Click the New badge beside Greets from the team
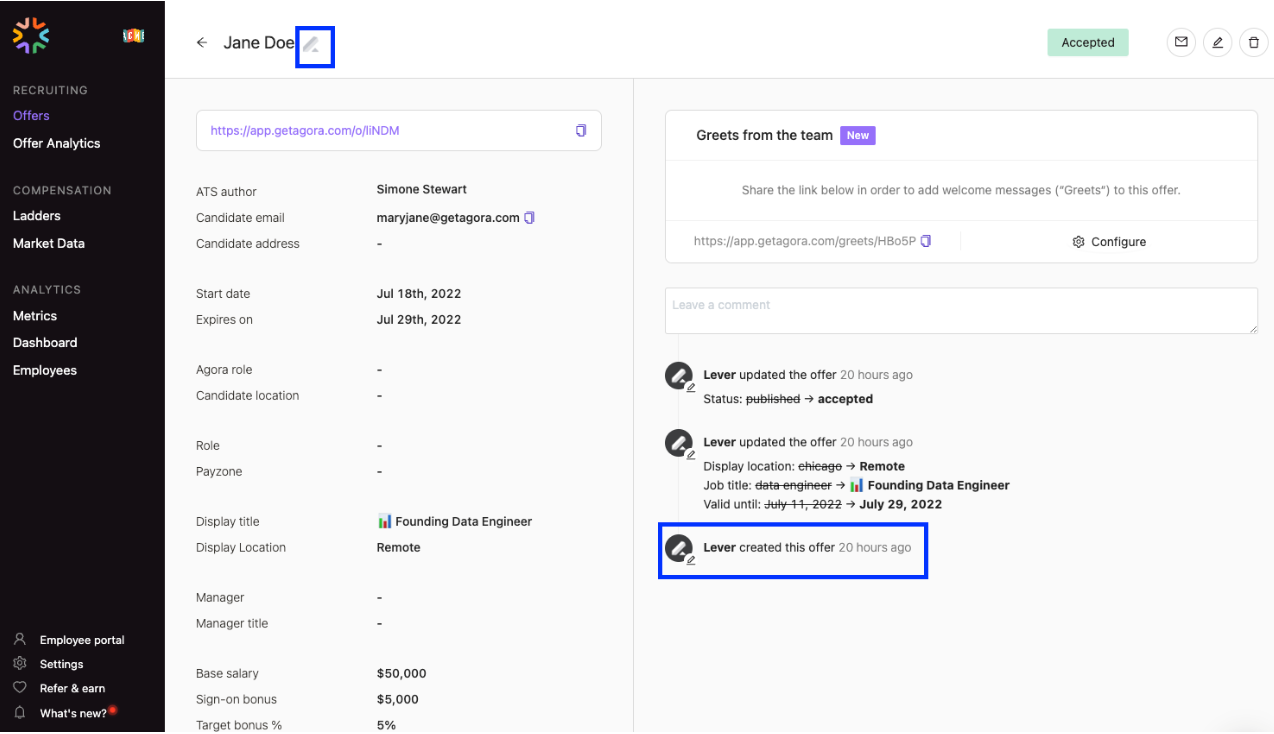Viewport: 1274px width, 734px height. pyautogui.click(x=858, y=135)
